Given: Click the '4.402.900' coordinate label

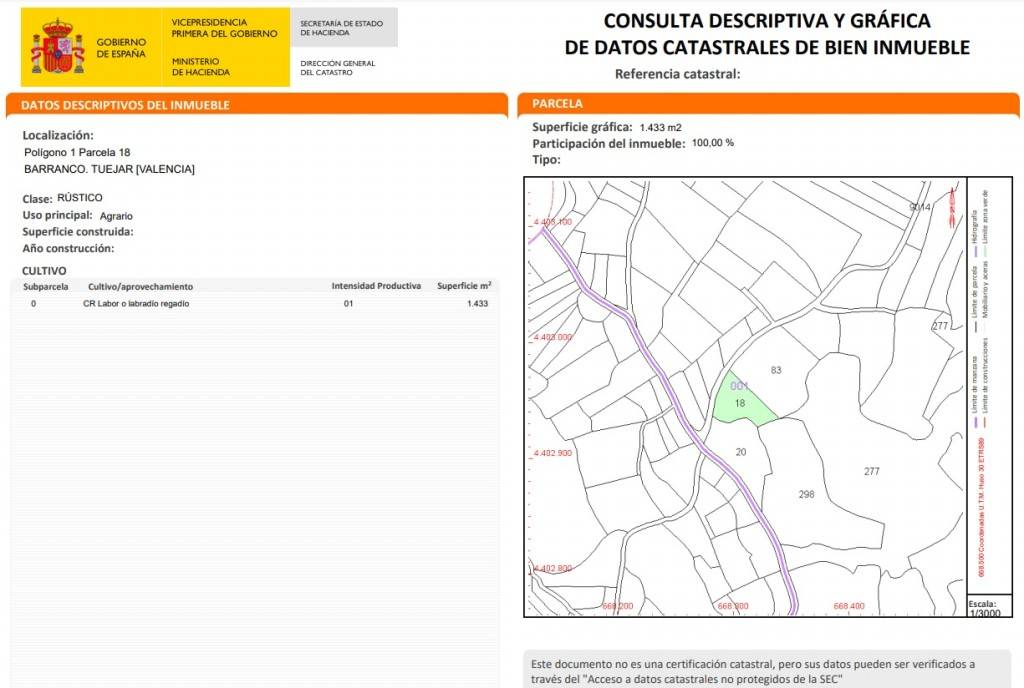Looking at the screenshot, I should point(552,453).
